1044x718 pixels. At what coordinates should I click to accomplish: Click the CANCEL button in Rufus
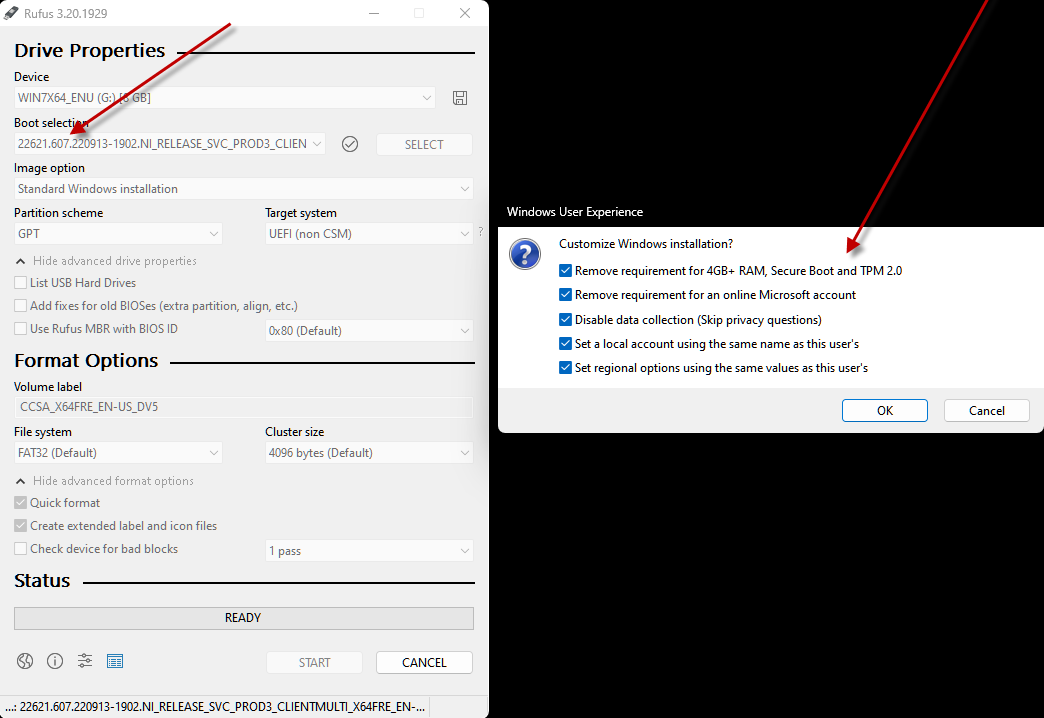(424, 663)
